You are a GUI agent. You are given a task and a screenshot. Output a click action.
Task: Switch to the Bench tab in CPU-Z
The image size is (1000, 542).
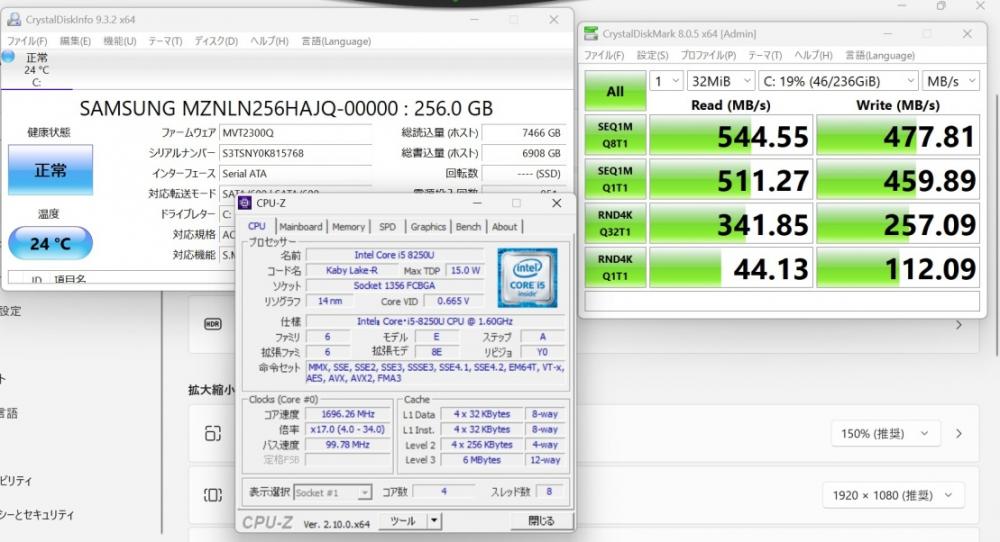click(x=468, y=226)
